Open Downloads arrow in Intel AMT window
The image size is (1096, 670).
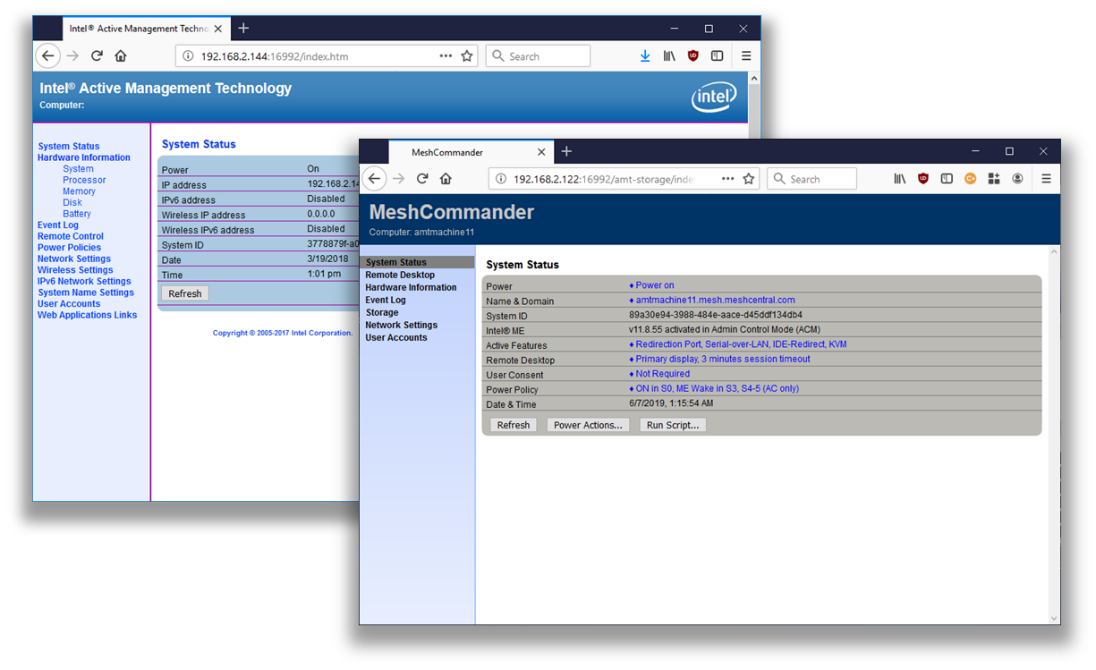(x=645, y=56)
